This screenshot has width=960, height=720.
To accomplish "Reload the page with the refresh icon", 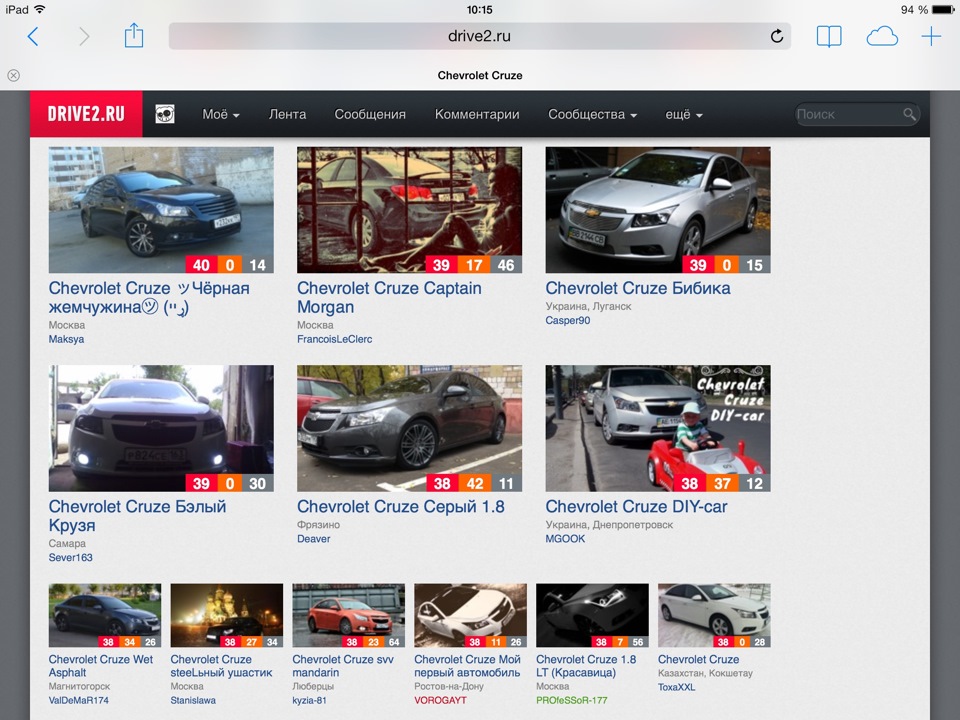I will [x=776, y=36].
